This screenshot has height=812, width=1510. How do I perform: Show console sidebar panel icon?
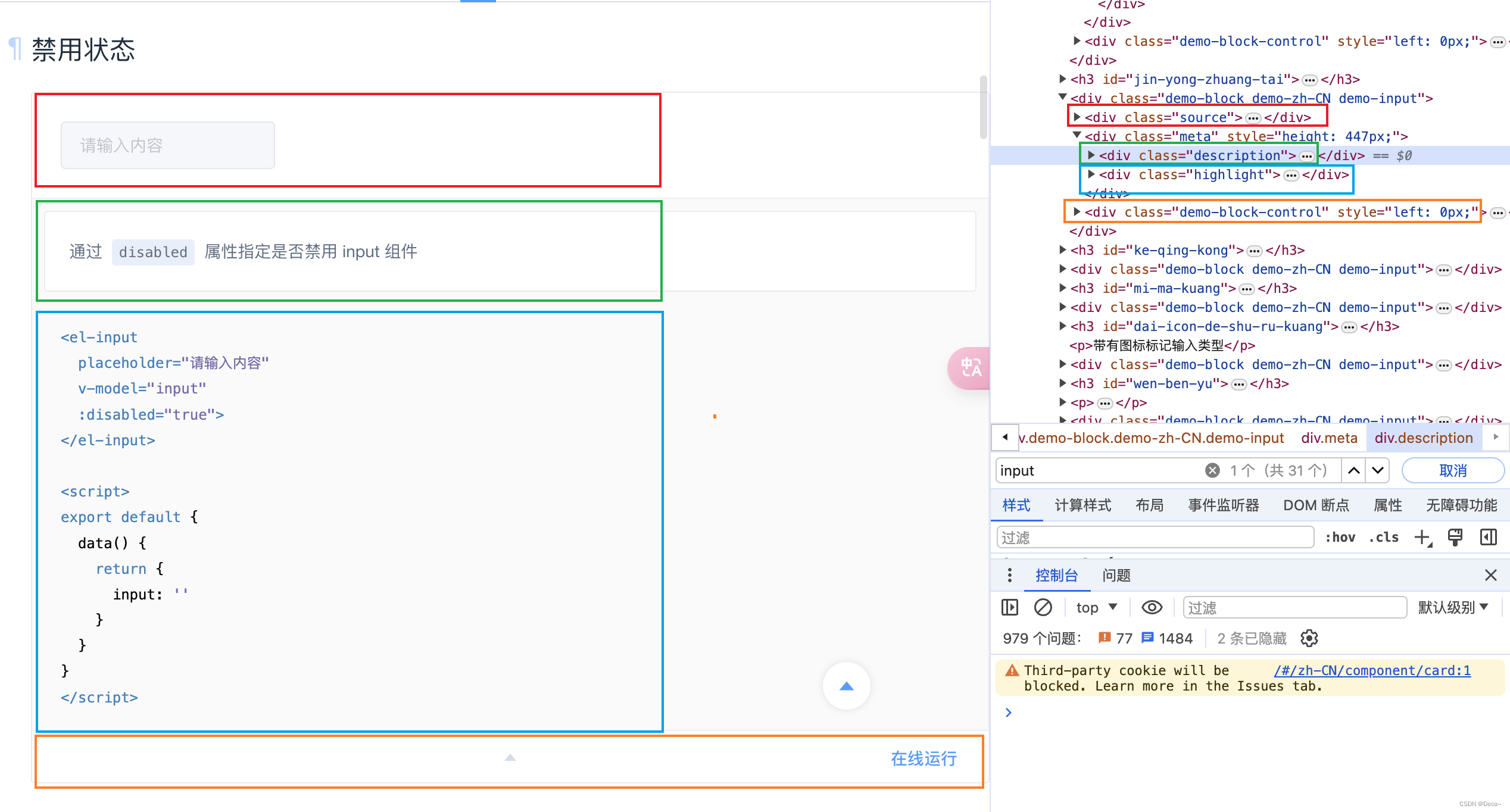point(1010,607)
